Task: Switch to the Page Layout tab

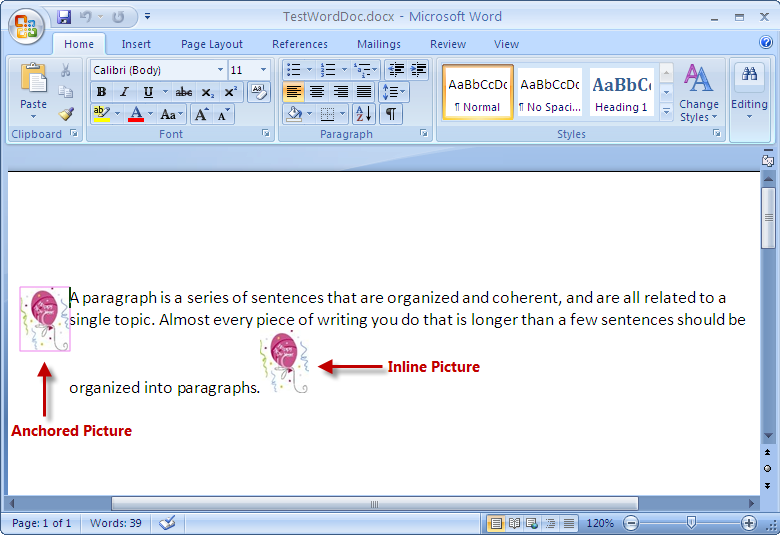Action: pos(211,44)
